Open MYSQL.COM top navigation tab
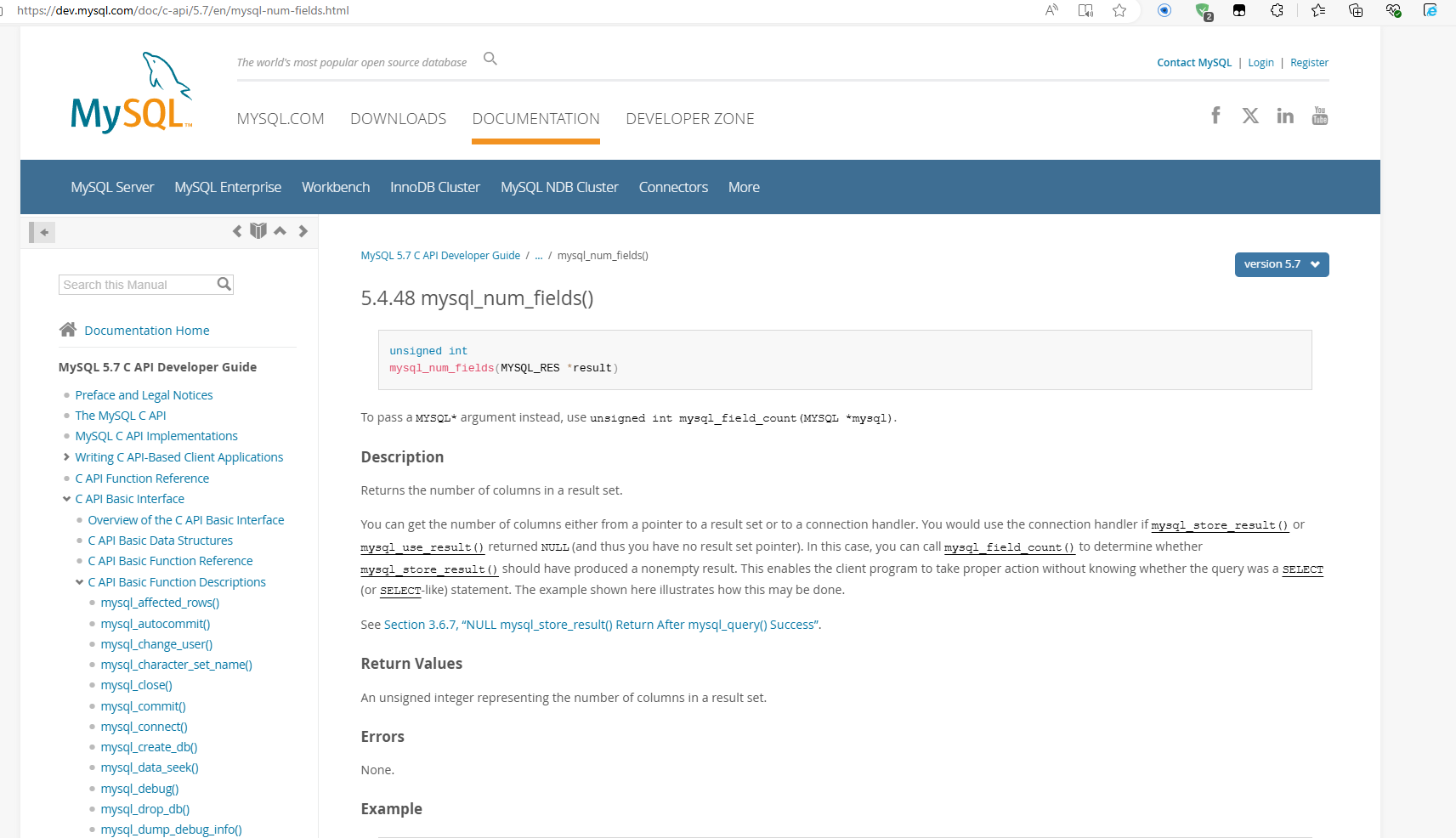This screenshot has height=838, width=1456. pos(280,119)
